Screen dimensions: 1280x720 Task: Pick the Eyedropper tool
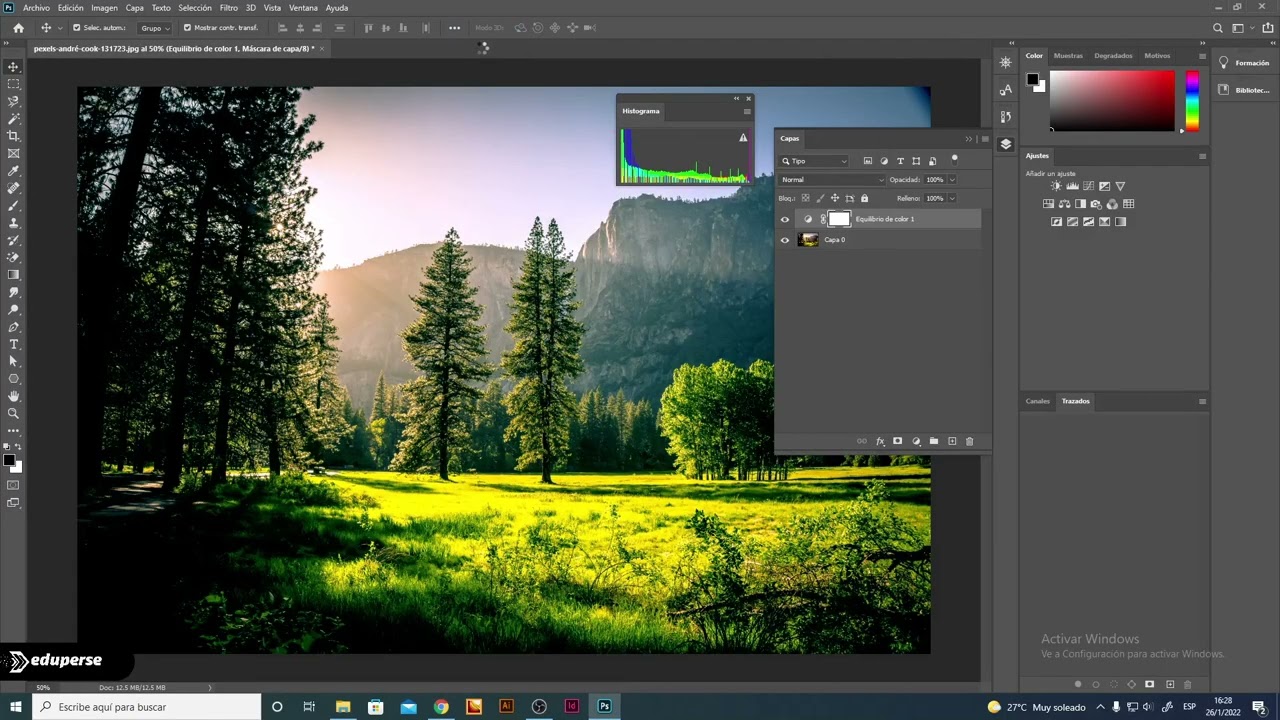(13, 171)
